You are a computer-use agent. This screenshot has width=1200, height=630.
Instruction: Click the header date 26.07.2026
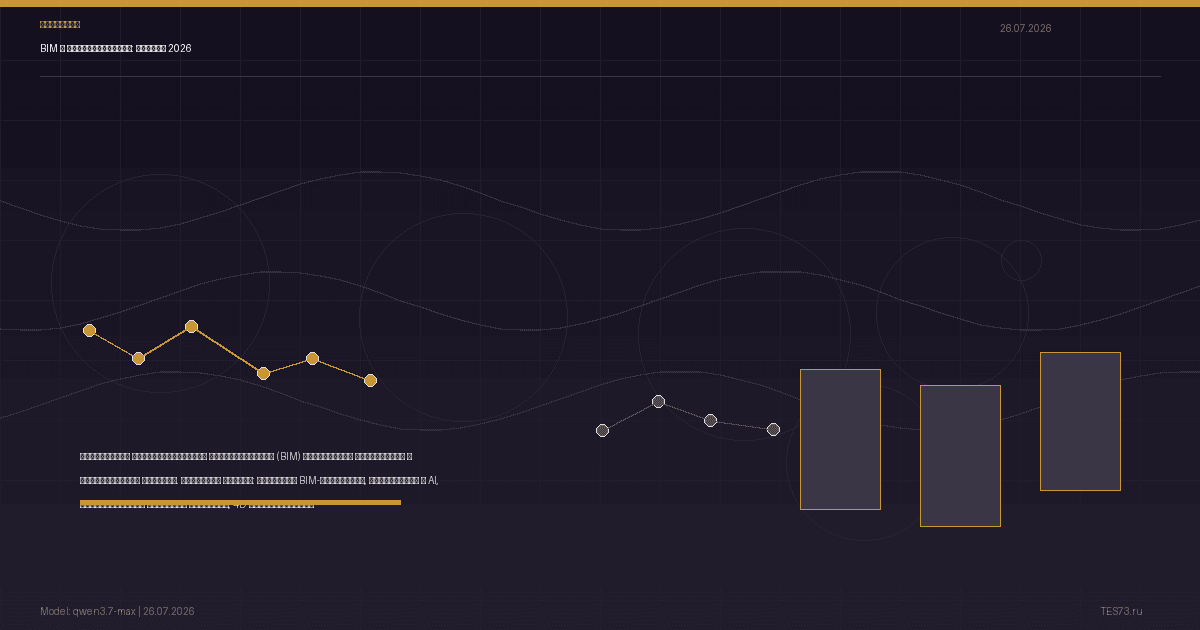point(1025,28)
